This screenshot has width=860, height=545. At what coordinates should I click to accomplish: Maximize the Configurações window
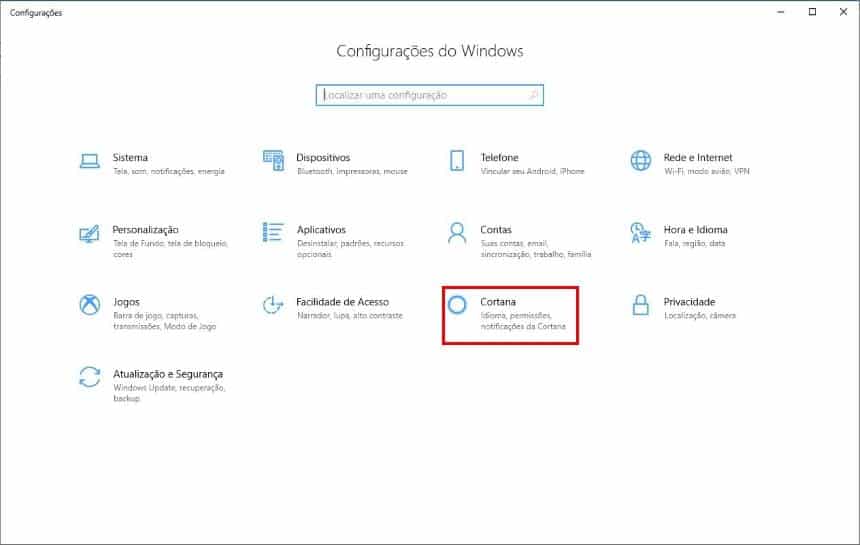[812, 12]
